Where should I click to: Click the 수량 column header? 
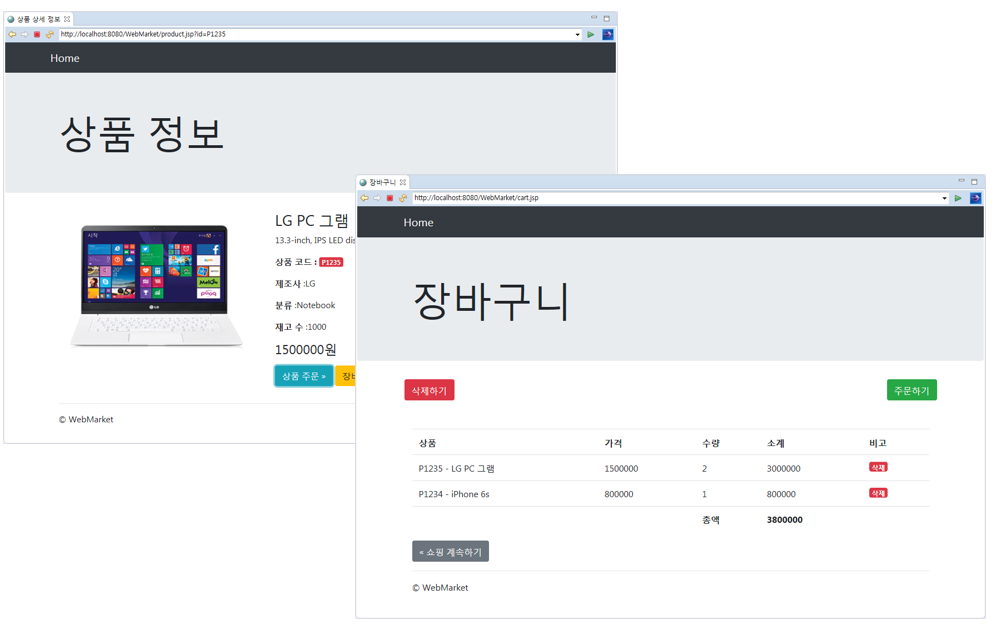pyautogui.click(x=711, y=443)
